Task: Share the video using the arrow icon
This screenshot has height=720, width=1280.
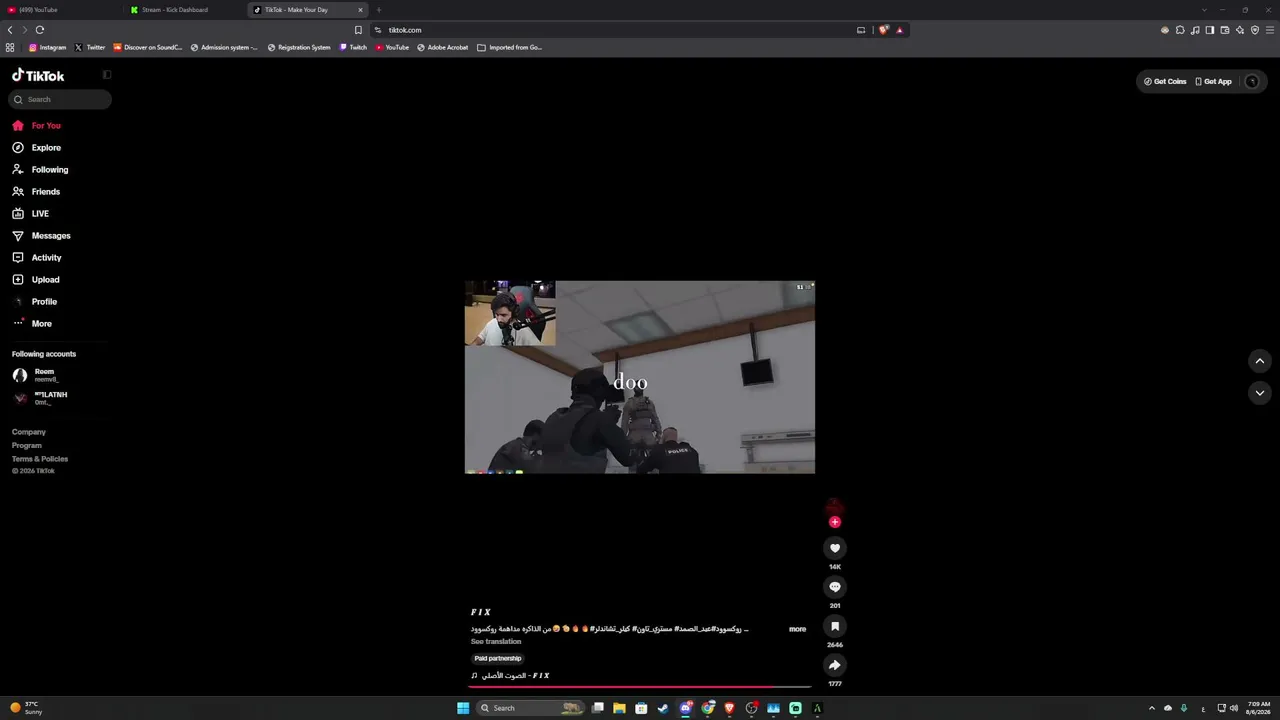Action: [835, 665]
